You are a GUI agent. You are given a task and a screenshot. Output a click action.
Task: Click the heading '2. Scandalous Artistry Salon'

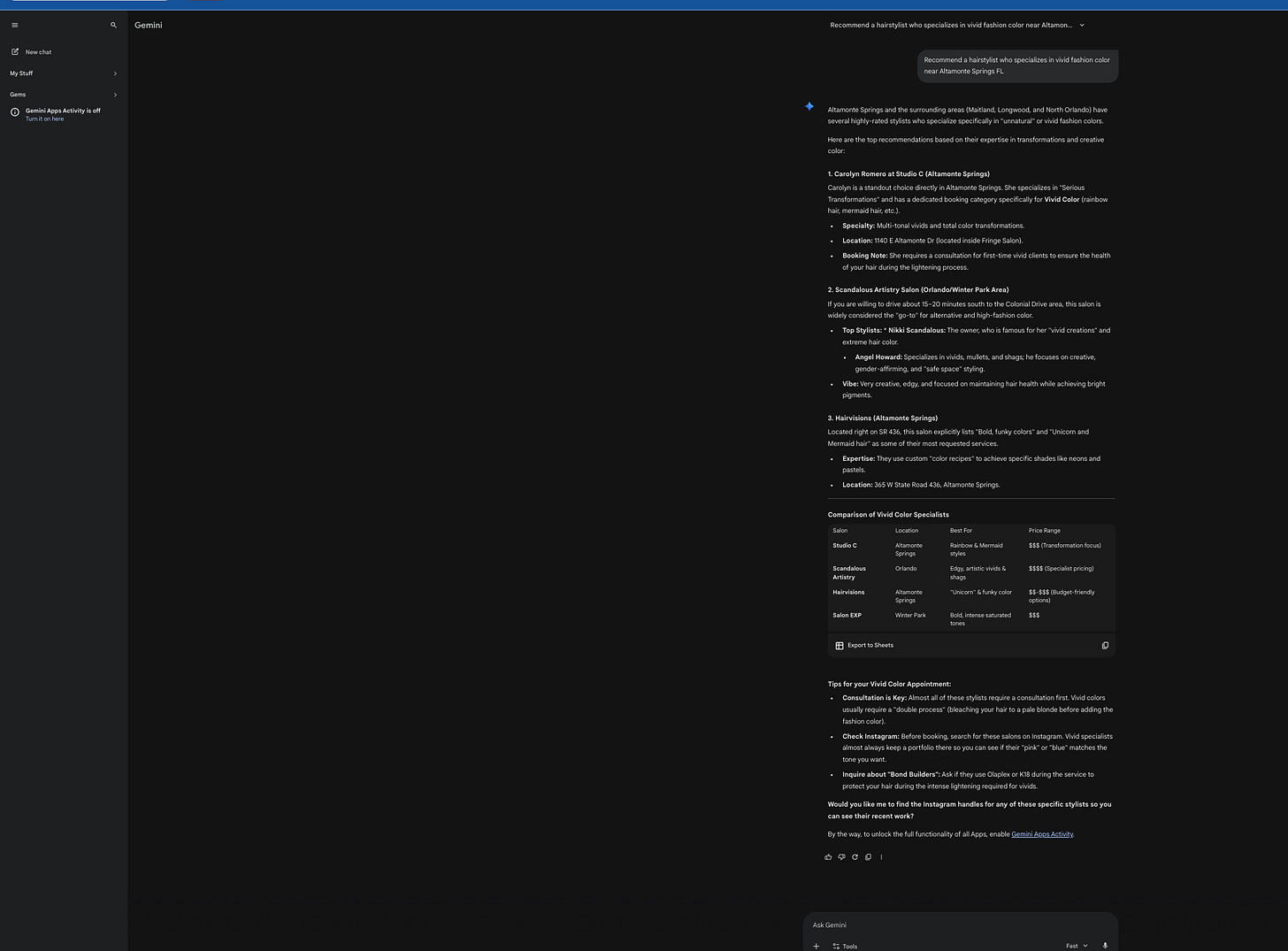(918, 290)
